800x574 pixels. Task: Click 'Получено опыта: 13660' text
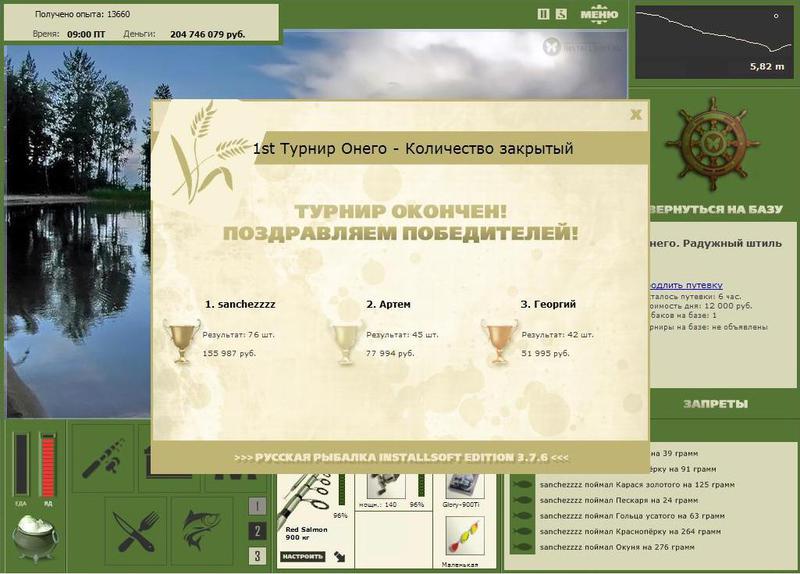(x=82, y=14)
